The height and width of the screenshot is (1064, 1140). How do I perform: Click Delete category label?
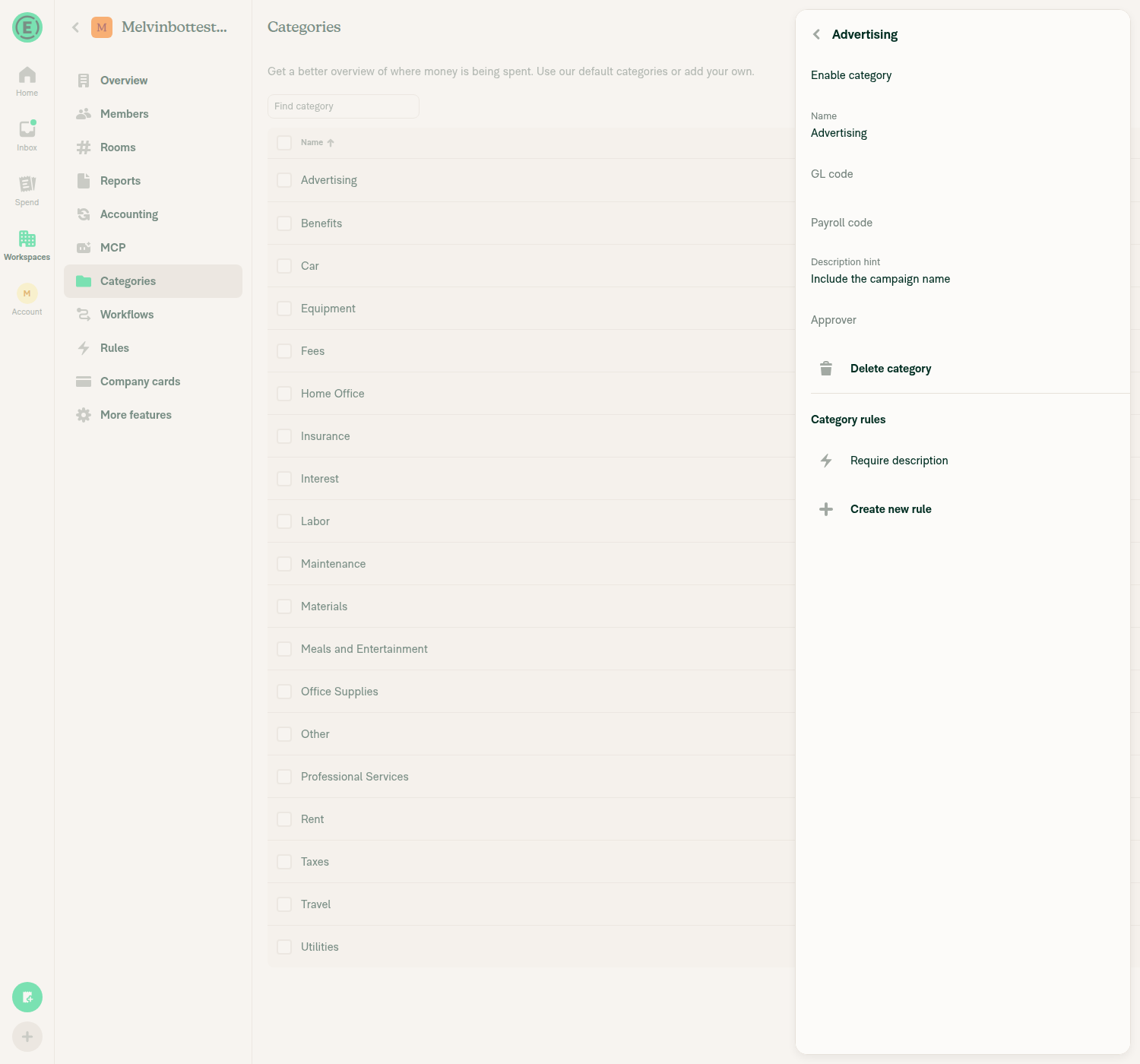891,369
